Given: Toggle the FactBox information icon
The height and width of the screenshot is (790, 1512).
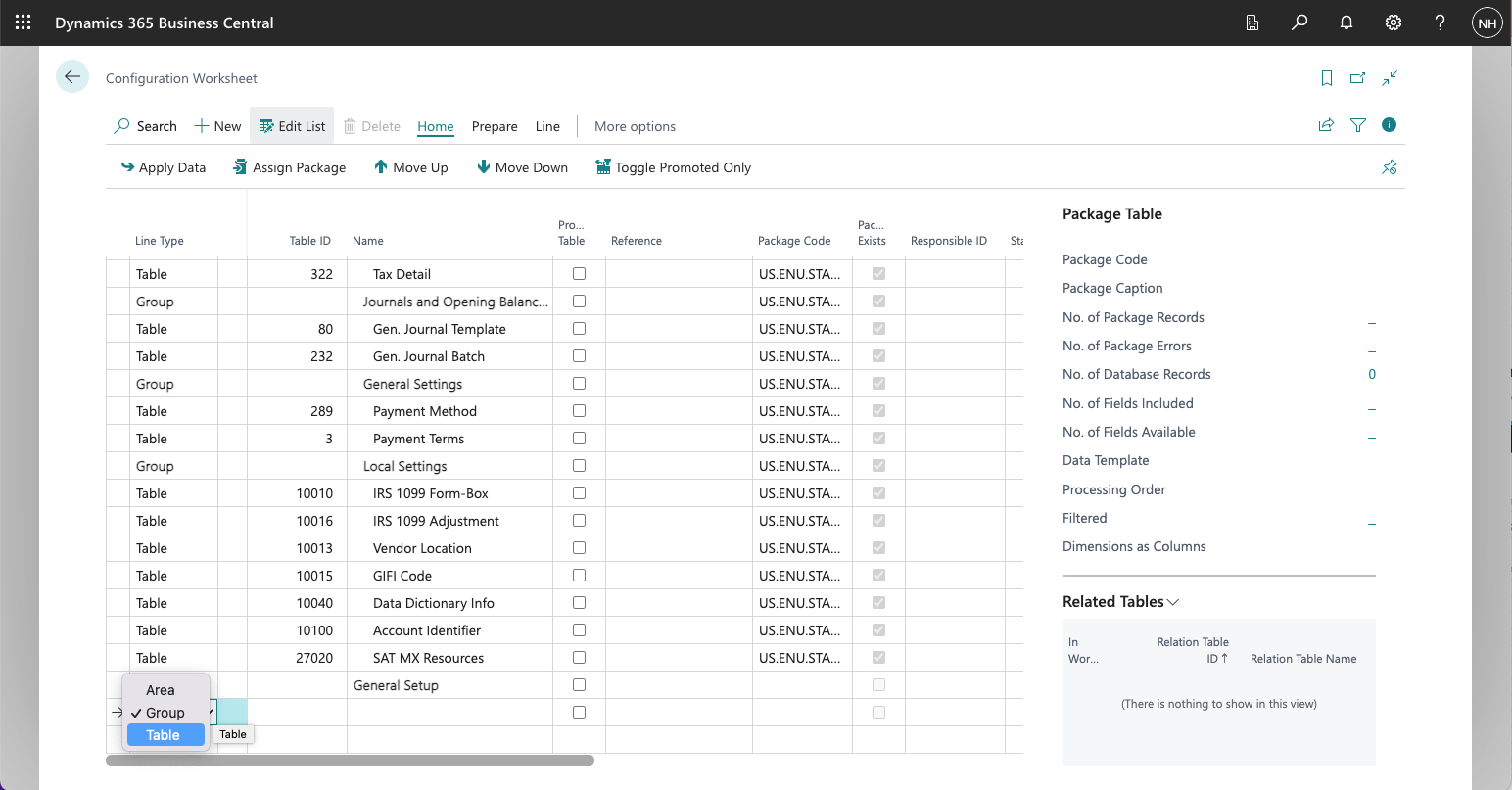Looking at the screenshot, I should (1389, 125).
